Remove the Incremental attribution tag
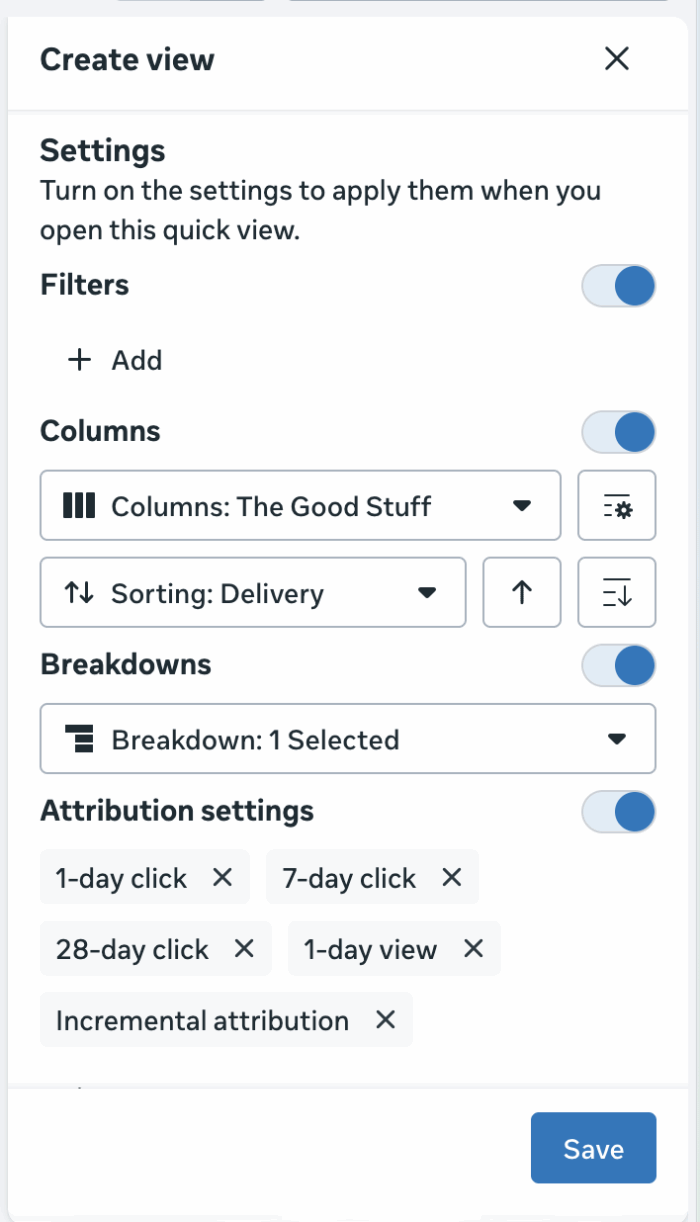Viewport: 700px width, 1222px height. (x=385, y=1020)
